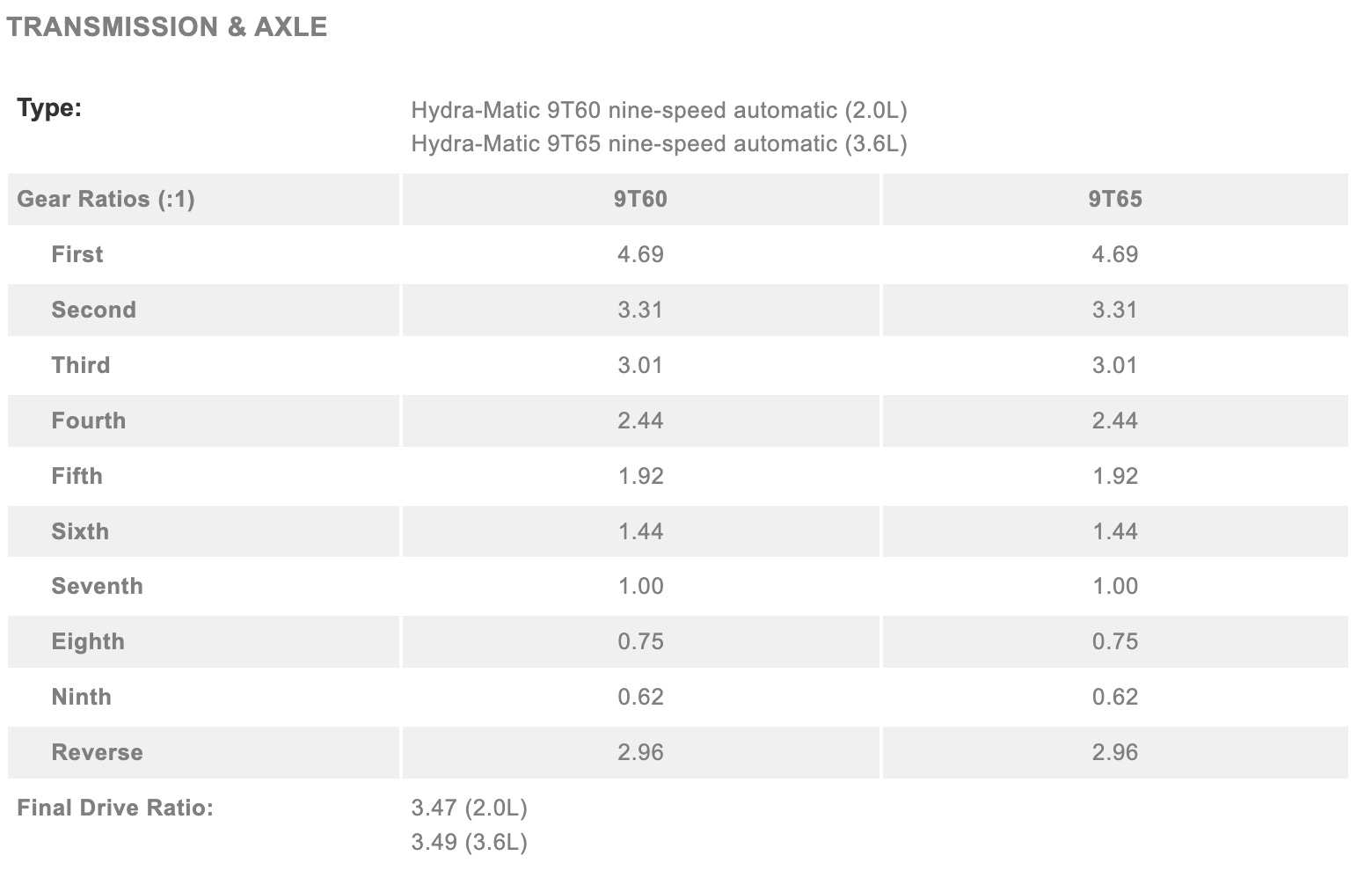Click the Second gear row label
This screenshot has height=885, width=1372.
click(94, 310)
